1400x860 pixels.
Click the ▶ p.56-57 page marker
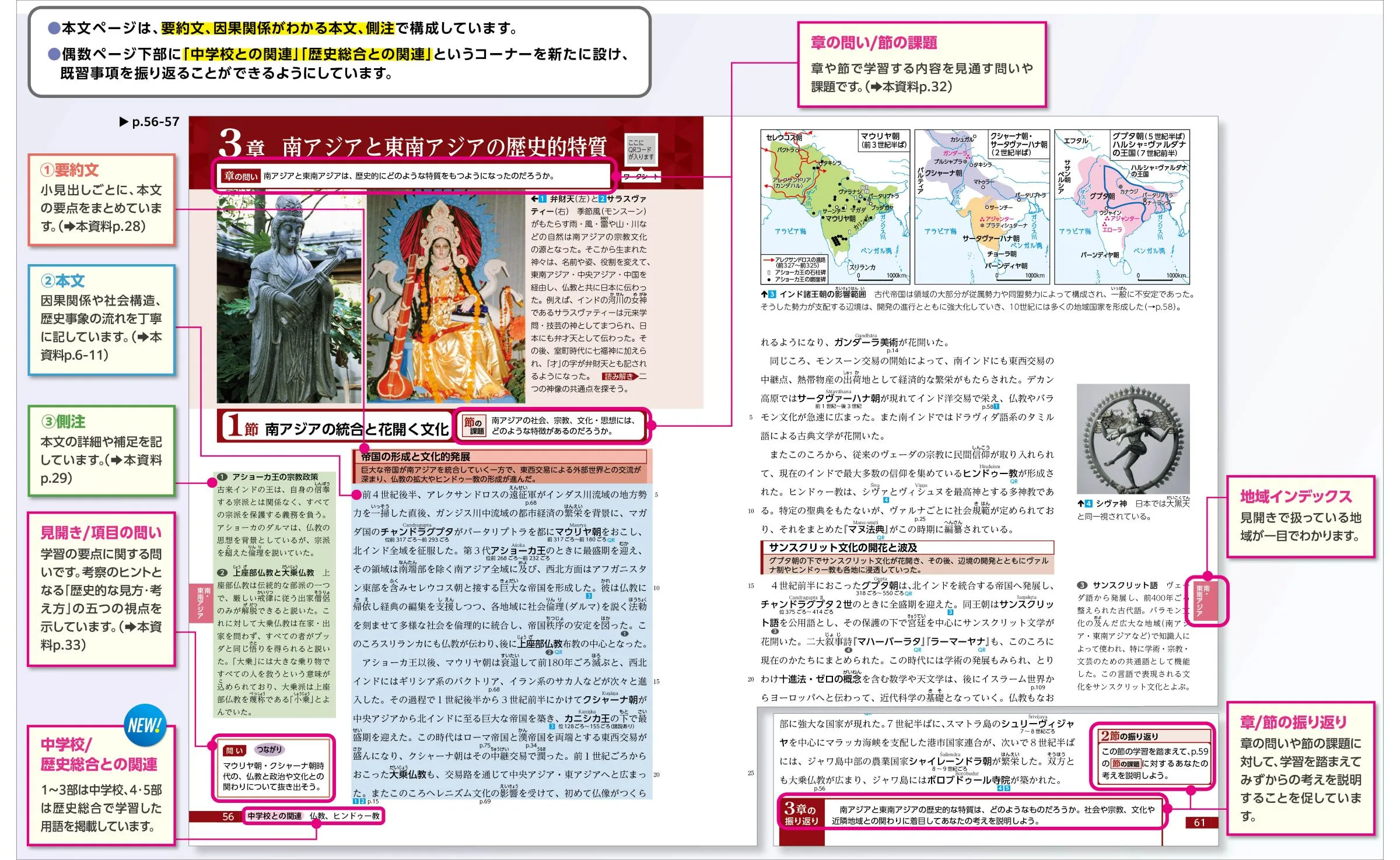(x=149, y=122)
